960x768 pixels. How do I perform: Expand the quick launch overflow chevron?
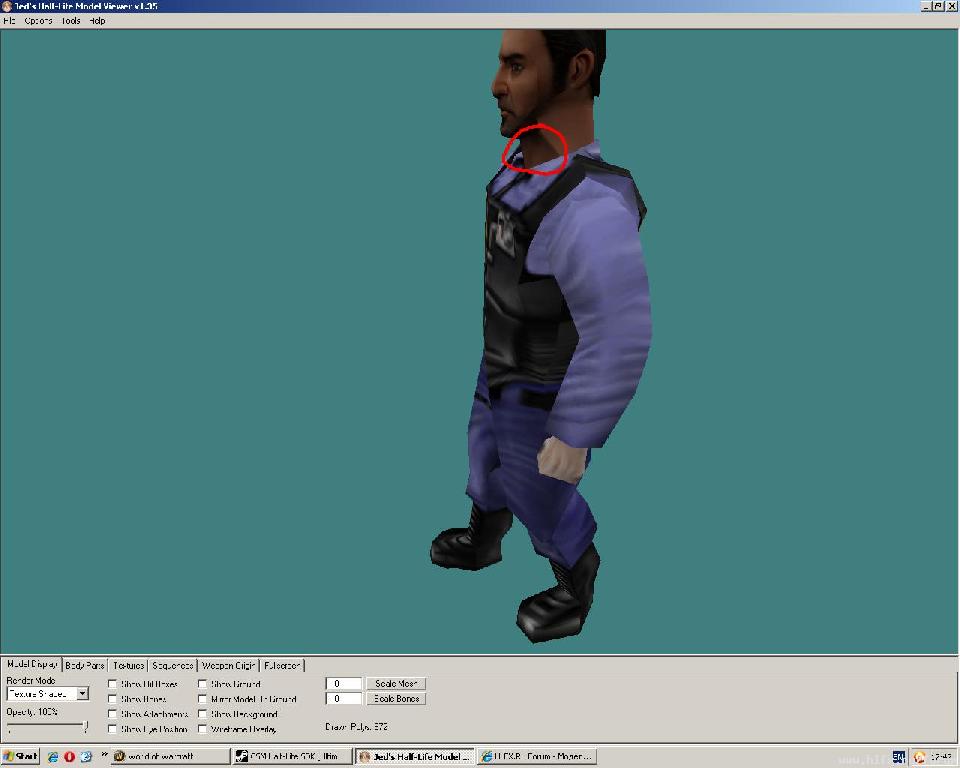pos(104,755)
